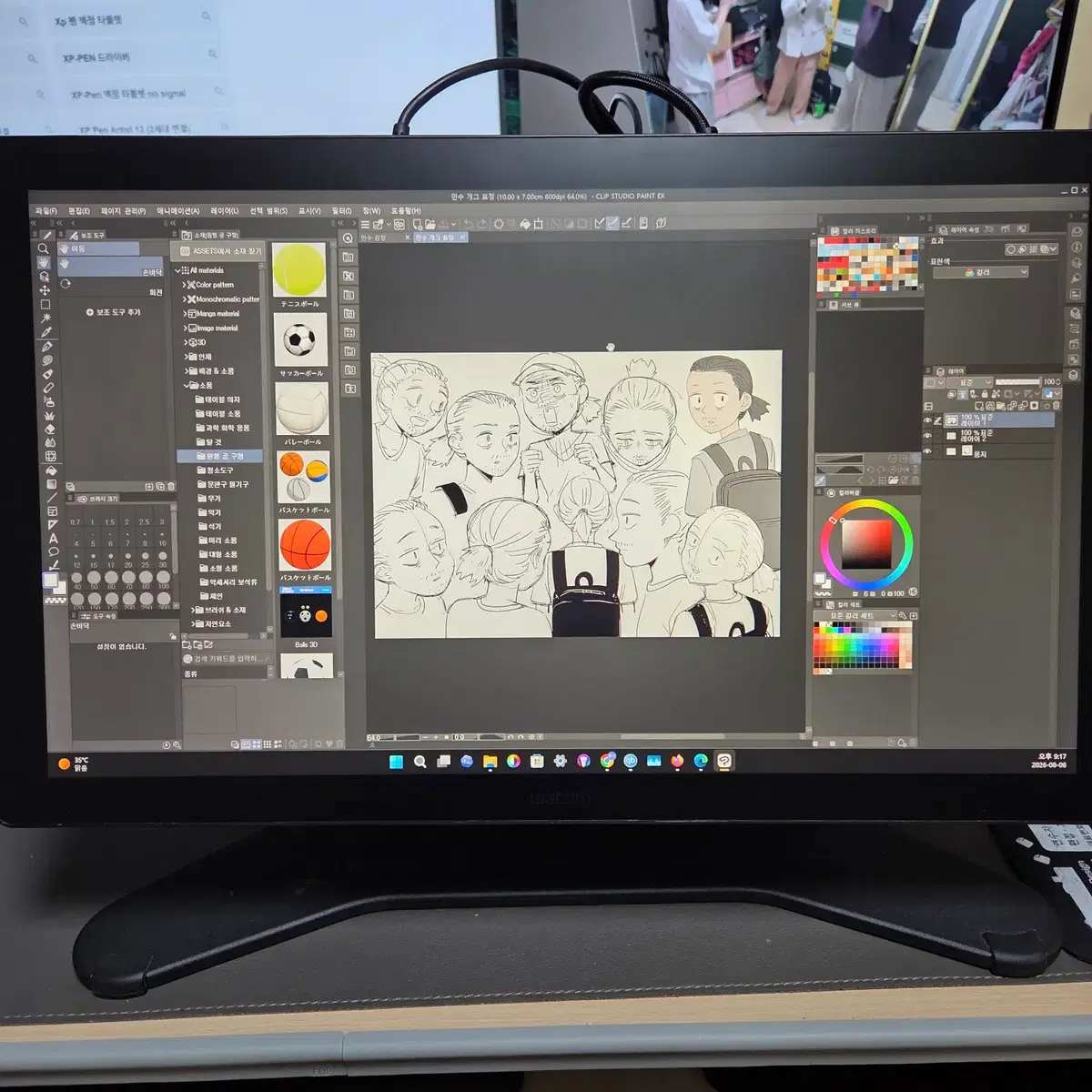This screenshot has width=1092, height=1092.
Task: Open Clip Studio Paint from the Windows taskbar
Action: pyautogui.click(x=724, y=761)
